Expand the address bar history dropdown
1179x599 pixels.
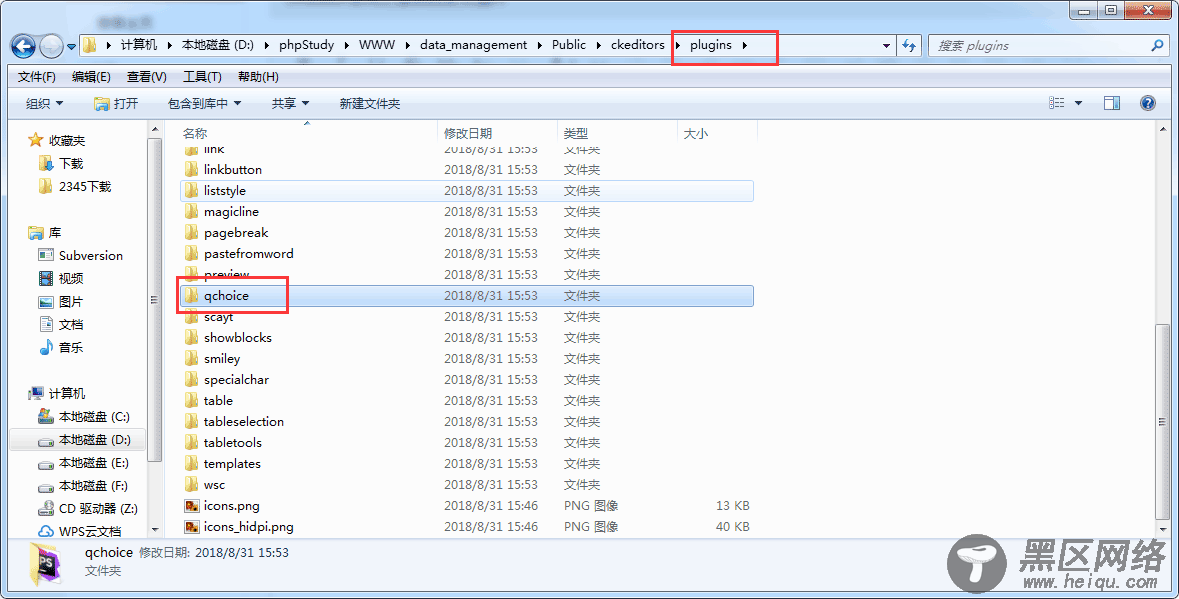click(x=886, y=46)
